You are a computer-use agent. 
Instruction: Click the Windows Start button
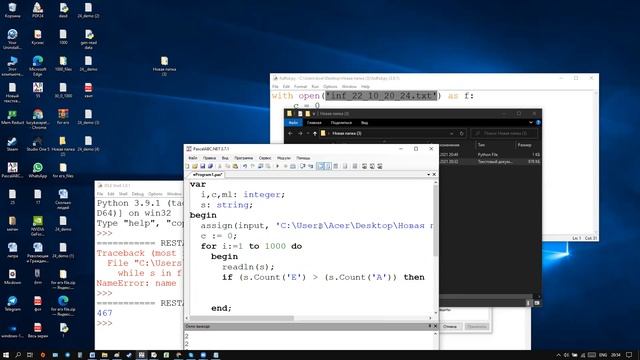pos(6,355)
